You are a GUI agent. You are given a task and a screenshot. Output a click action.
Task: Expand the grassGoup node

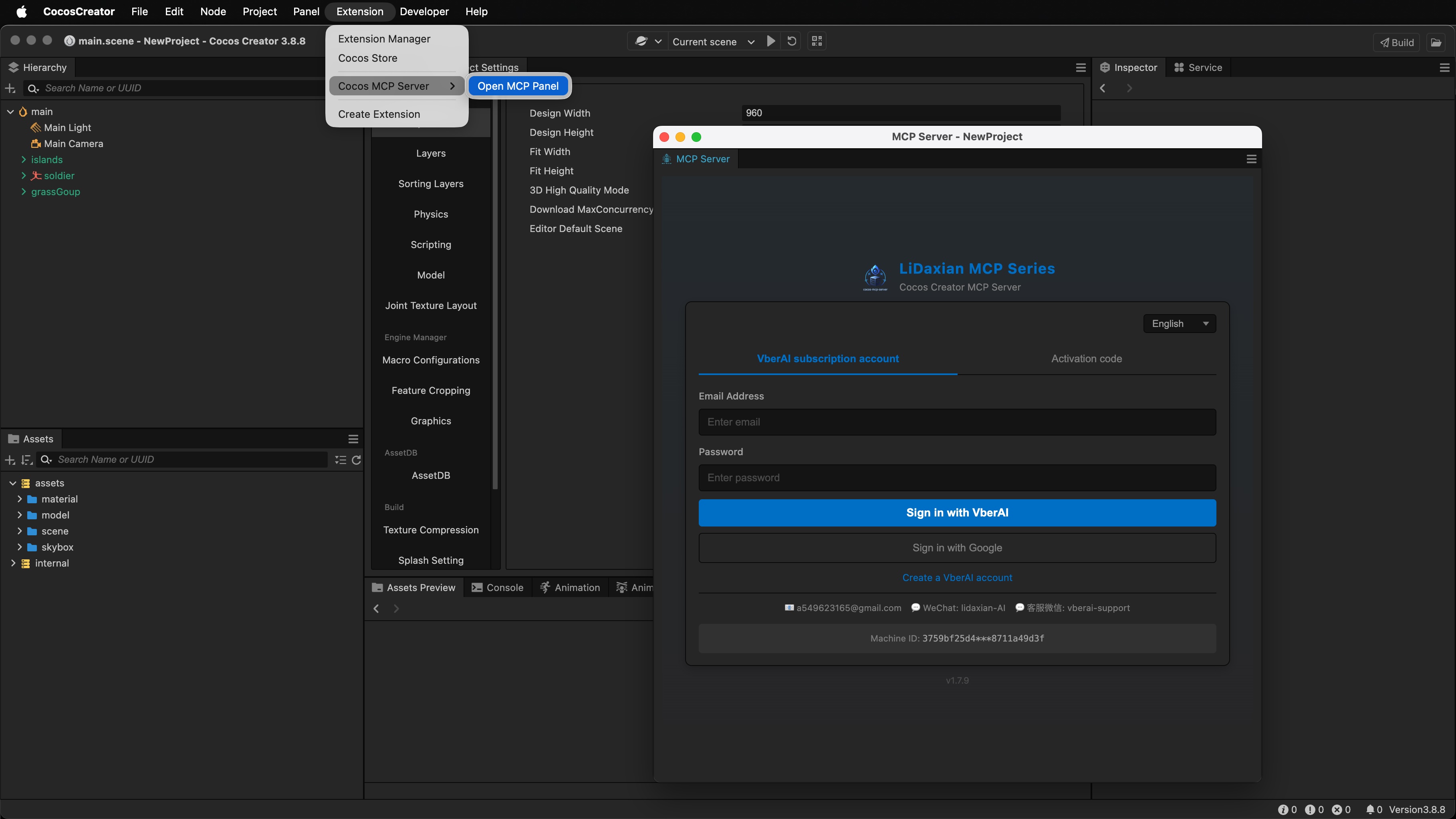(x=24, y=192)
